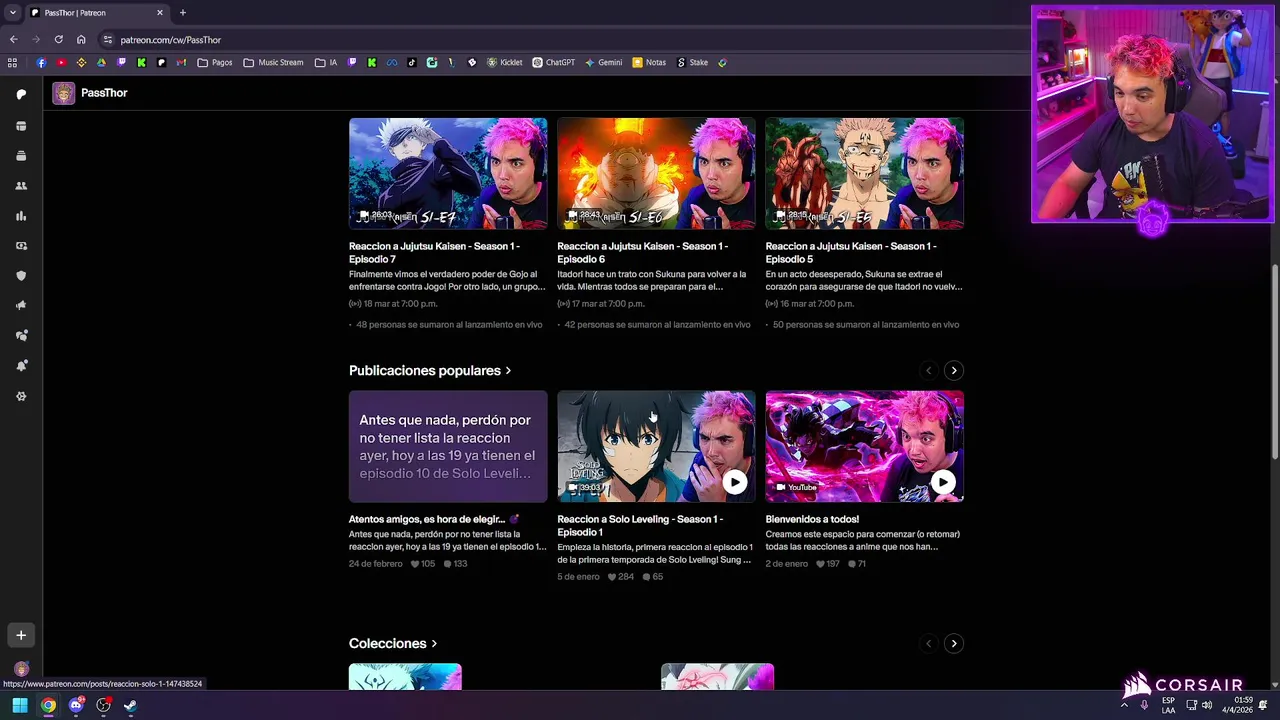This screenshot has height=720, width=1280.
Task: Open the browser home button
Action: 81,40
